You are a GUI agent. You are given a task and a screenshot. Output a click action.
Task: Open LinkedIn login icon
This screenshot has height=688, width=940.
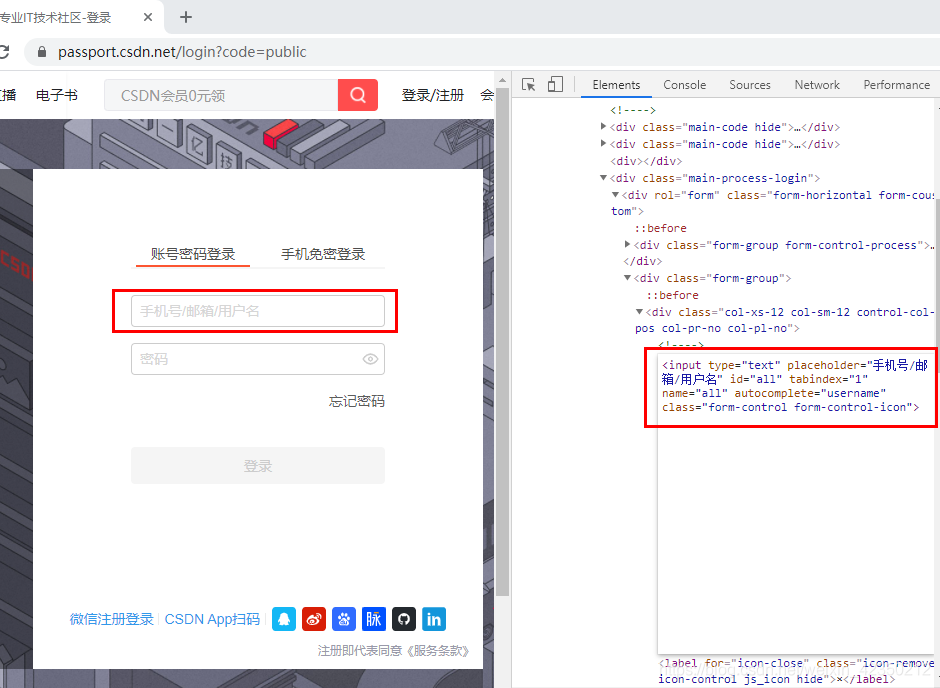[x=433, y=619]
